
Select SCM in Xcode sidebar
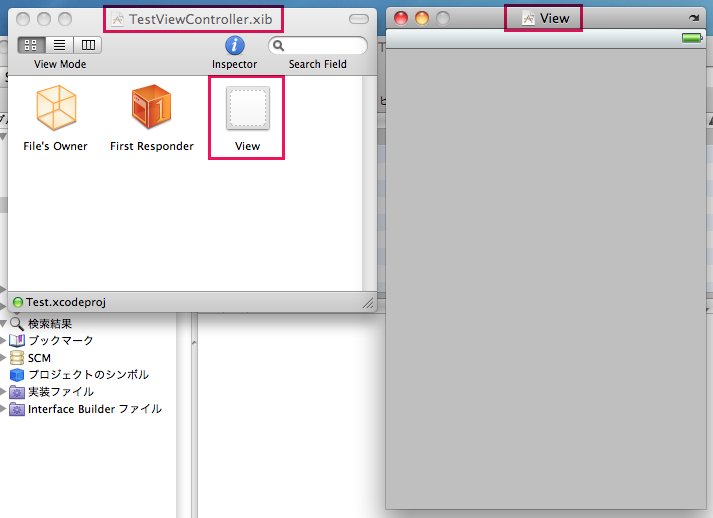click(x=39, y=358)
